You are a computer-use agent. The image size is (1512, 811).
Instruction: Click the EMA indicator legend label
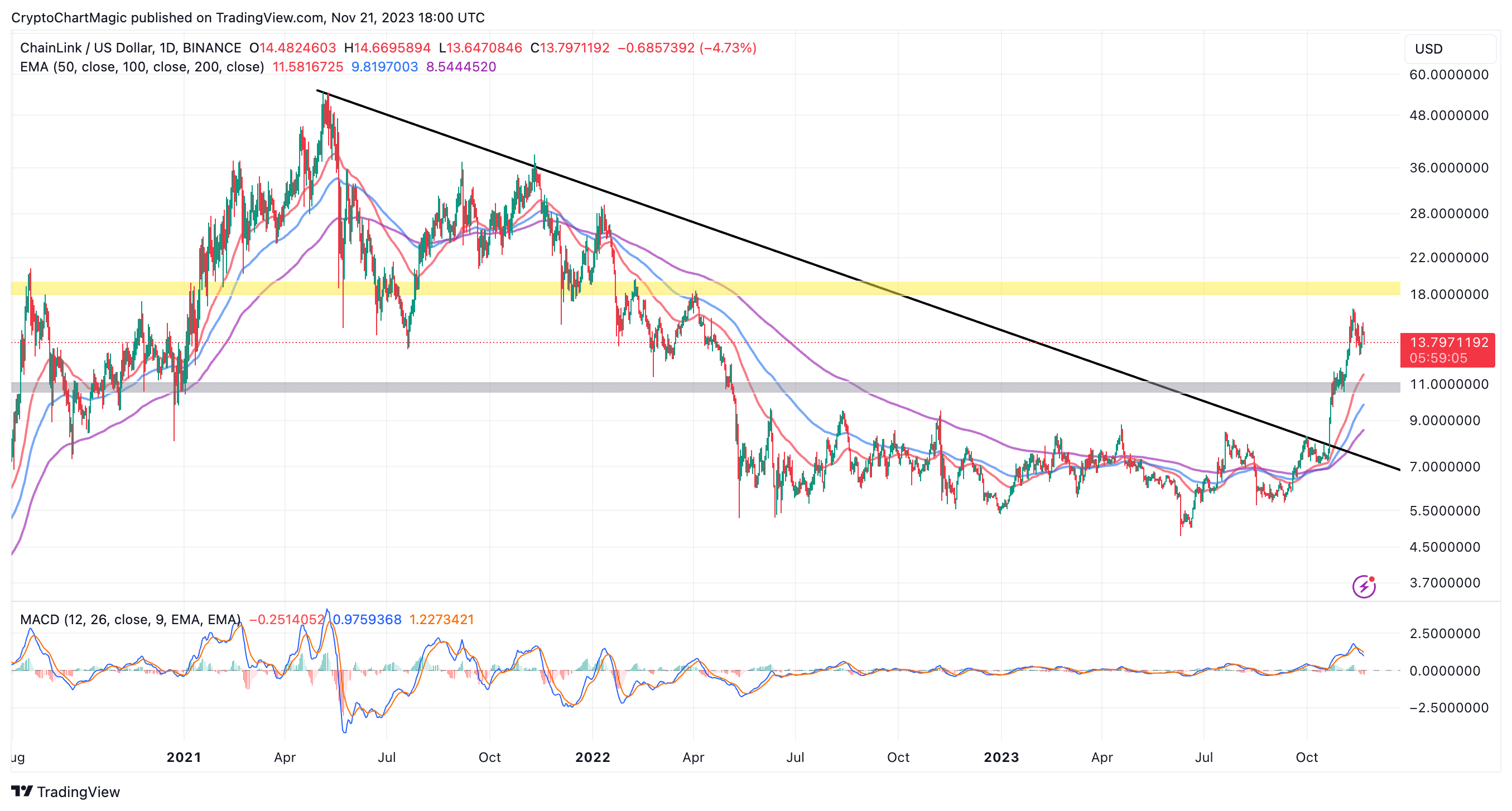coord(142,67)
